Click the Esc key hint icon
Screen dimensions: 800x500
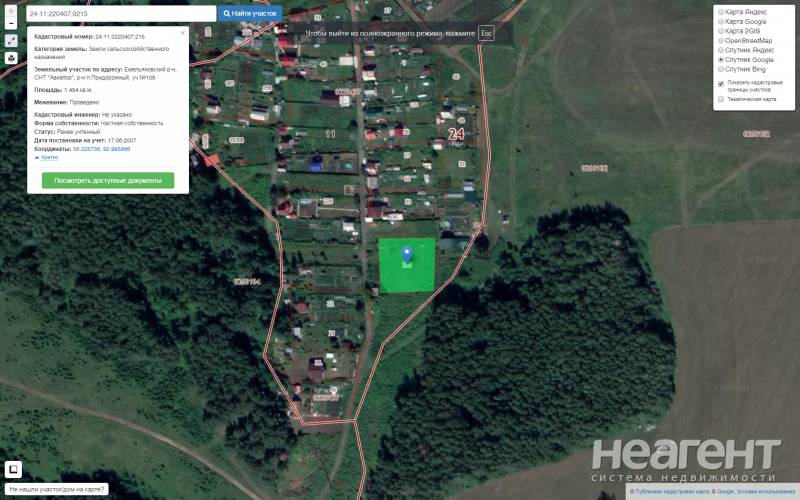(x=486, y=33)
